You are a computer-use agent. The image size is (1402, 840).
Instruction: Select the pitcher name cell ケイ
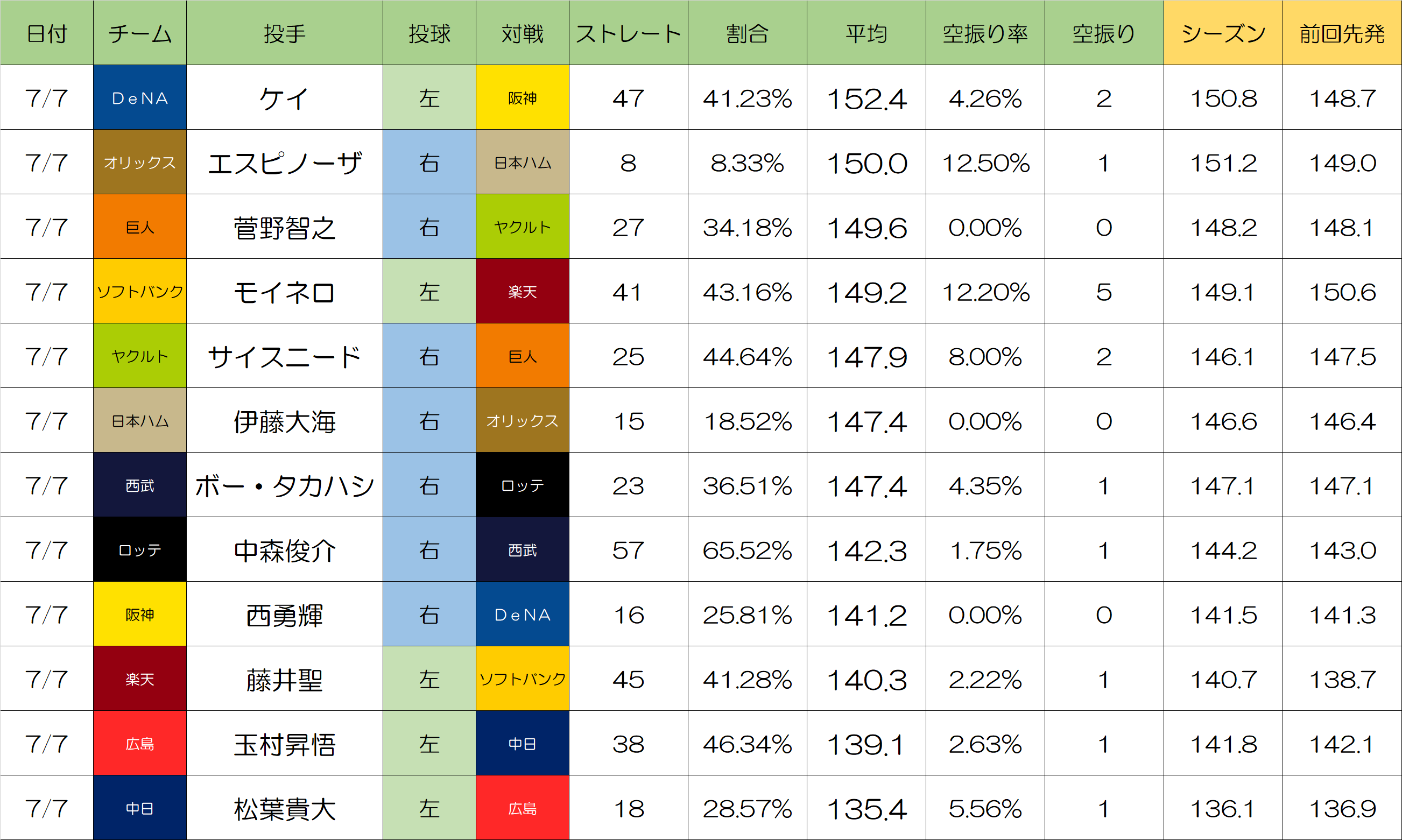[x=284, y=98]
